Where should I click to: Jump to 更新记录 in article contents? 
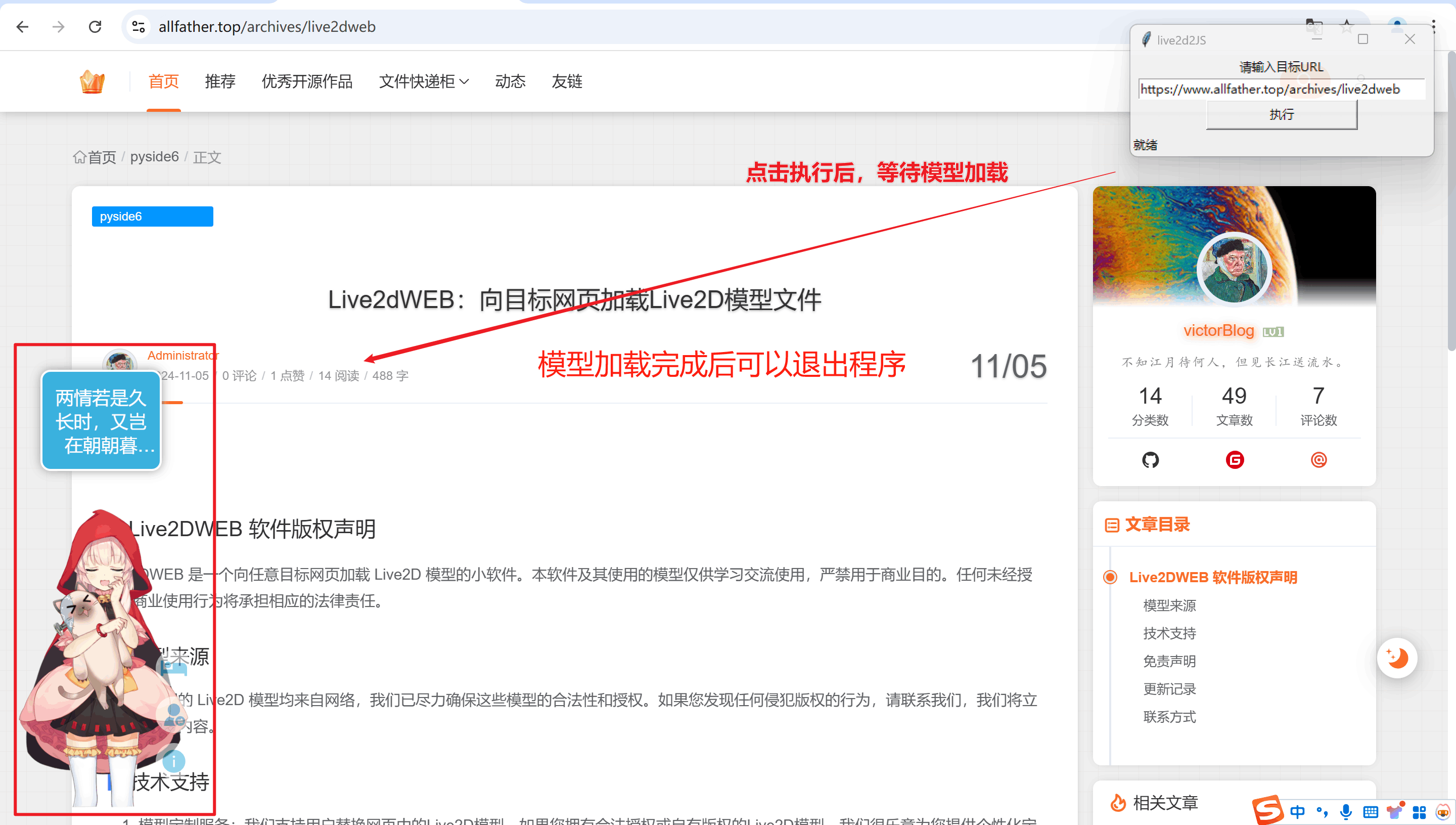coord(1169,689)
